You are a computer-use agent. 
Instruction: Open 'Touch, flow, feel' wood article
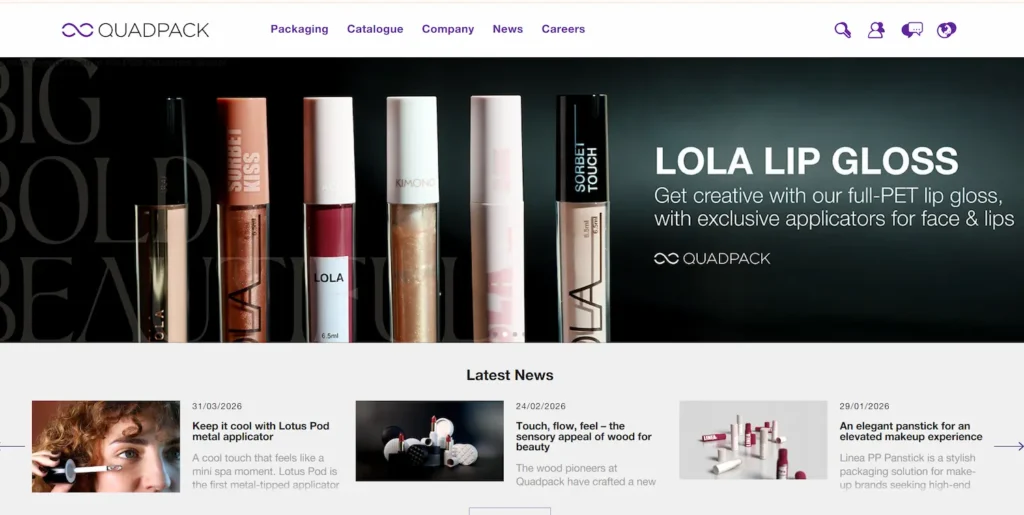tap(583, 436)
